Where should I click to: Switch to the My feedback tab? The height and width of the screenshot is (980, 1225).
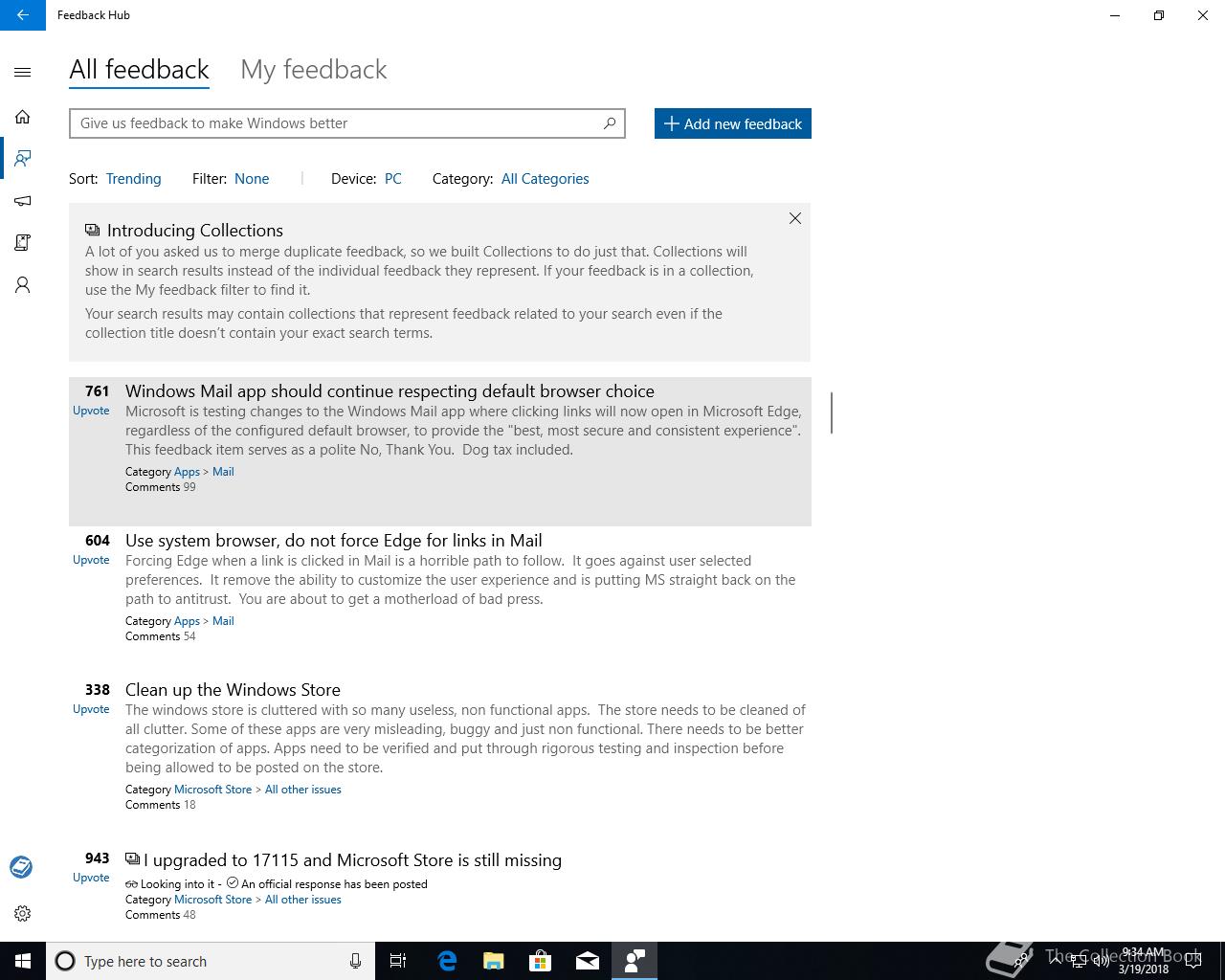pos(314,70)
